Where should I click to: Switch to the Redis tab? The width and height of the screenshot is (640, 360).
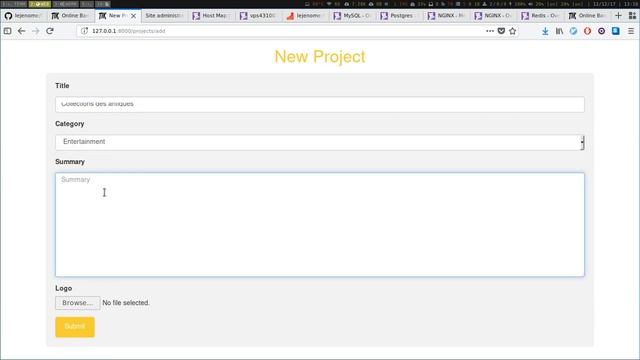click(540, 16)
